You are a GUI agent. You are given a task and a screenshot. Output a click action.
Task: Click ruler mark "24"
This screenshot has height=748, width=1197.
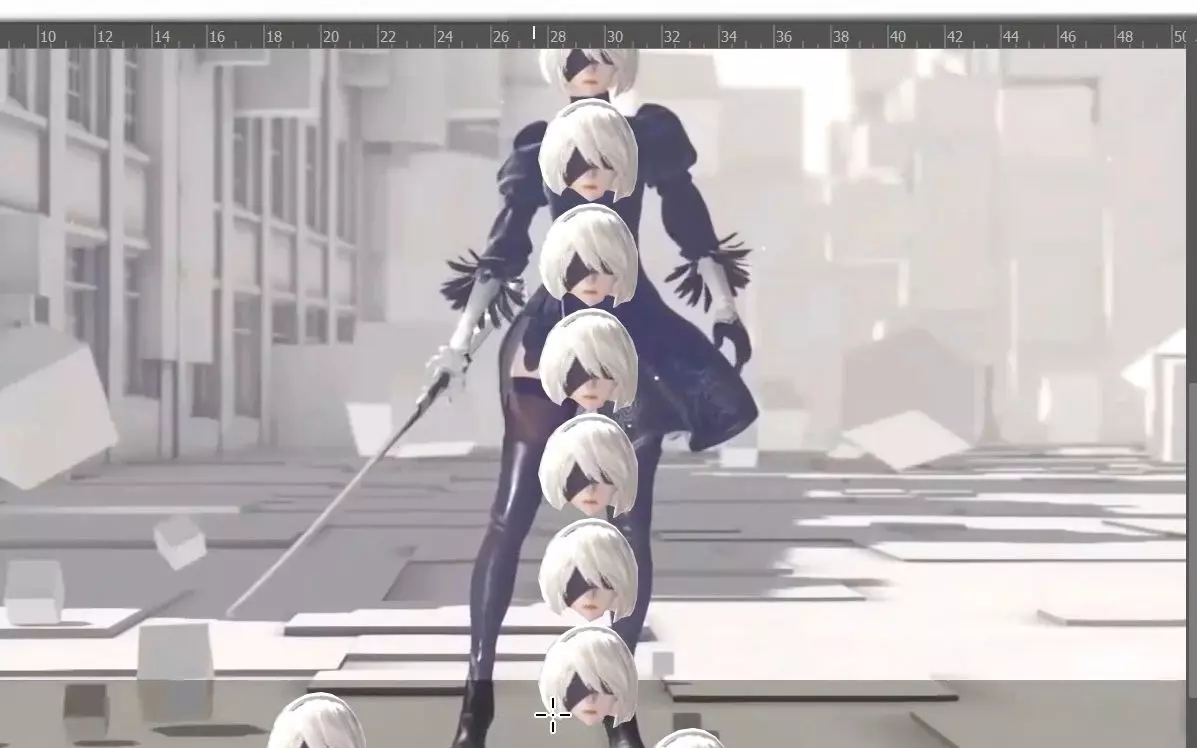pos(444,37)
